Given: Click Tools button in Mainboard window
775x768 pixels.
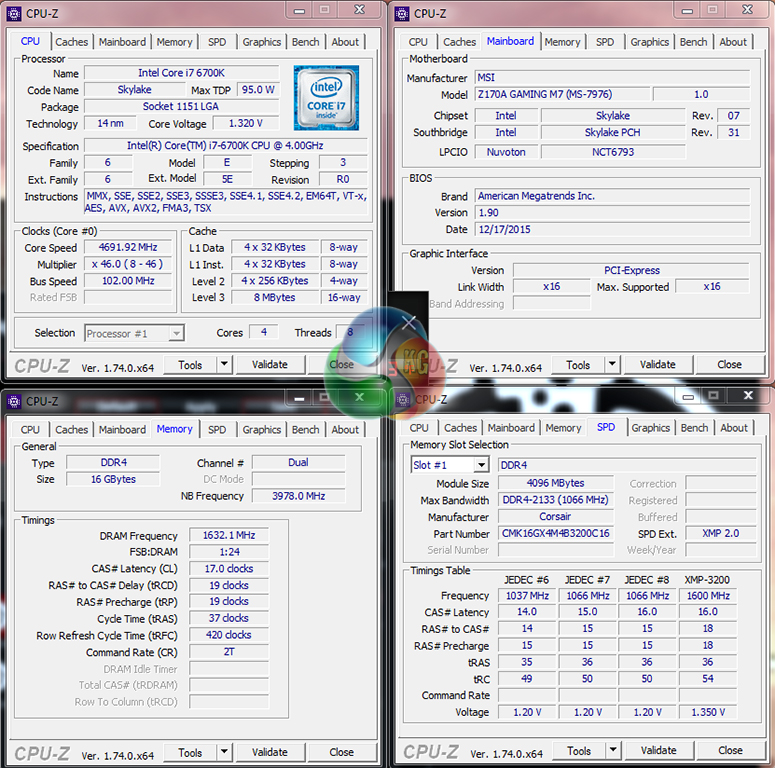Looking at the screenshot, I should click(x=578, y=365).
